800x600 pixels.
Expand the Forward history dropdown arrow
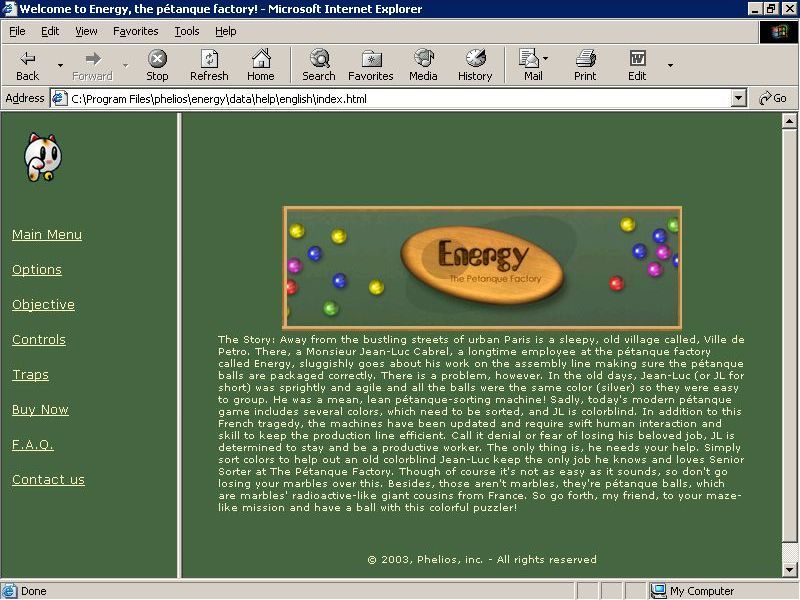click(126, 66)
